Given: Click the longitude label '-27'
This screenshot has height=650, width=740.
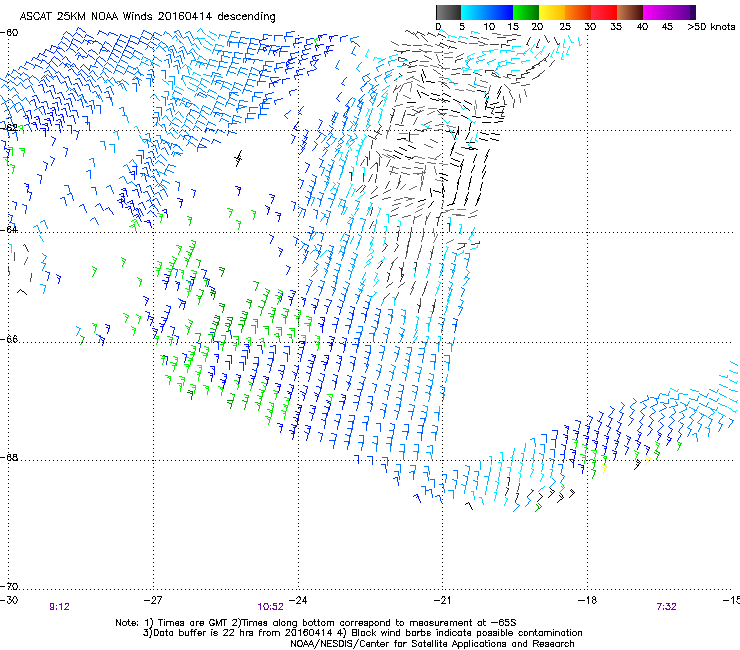Looking at the screenshot, I should (153, 600).
